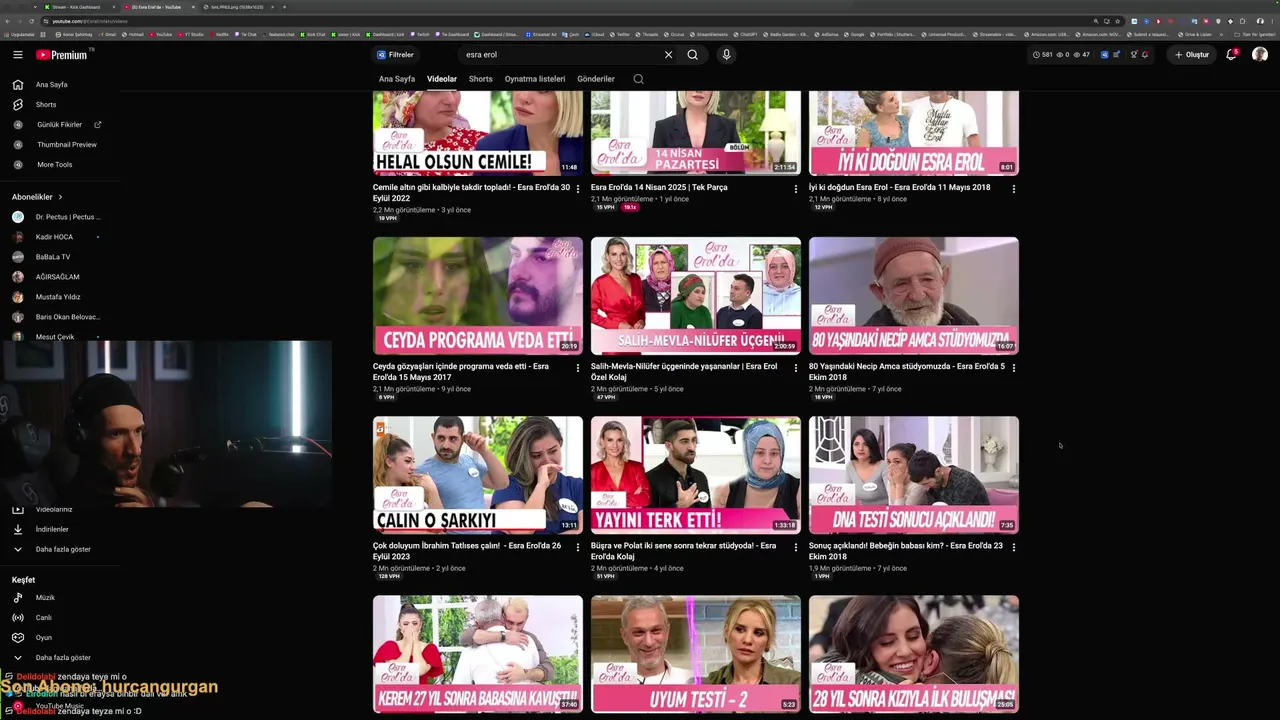The width and height of the screenshot is (1280, 720).
Task: Open Mustafa Yıldız channel subscription
Action: [60, 297]
